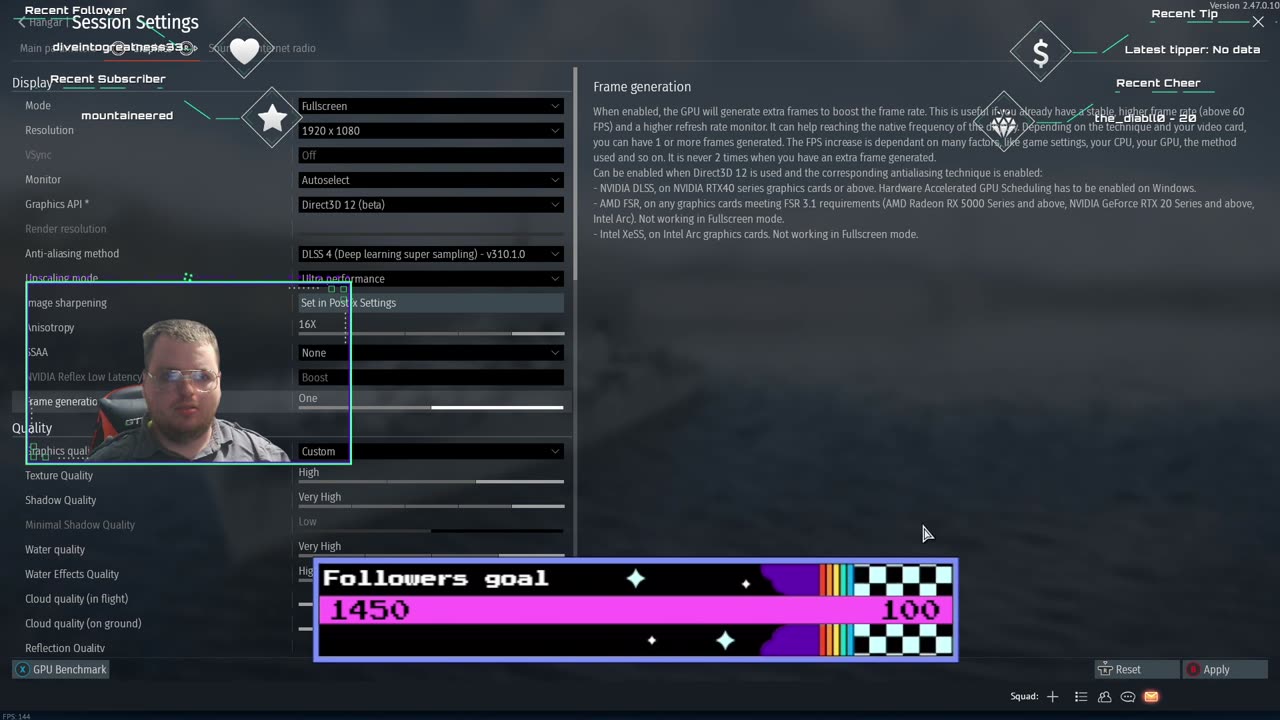Adjust the Water quality slider
Image resolution: width=1280 pixels, height=720 pixels.
pos(431,554)
